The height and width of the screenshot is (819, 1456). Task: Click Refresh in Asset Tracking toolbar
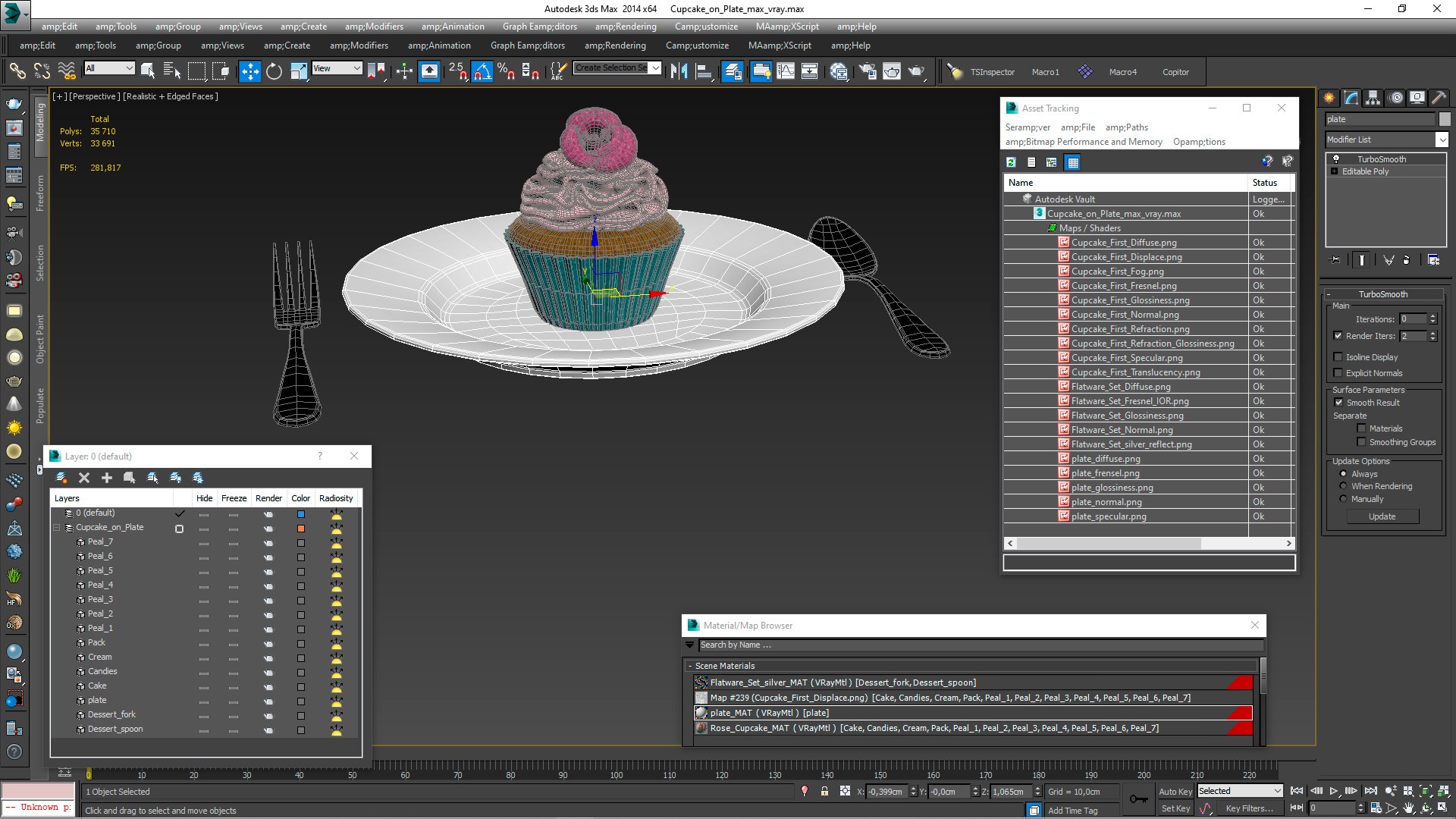(x=1011, y=162)
